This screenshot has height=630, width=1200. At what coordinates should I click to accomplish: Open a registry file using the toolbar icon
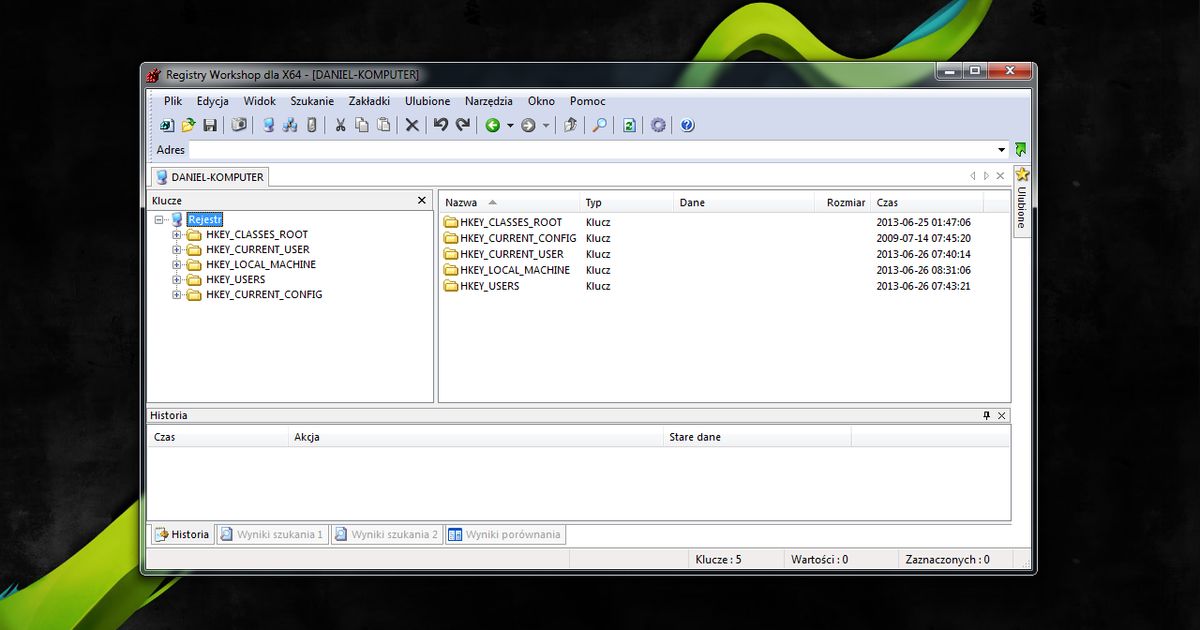pos(188,125)
